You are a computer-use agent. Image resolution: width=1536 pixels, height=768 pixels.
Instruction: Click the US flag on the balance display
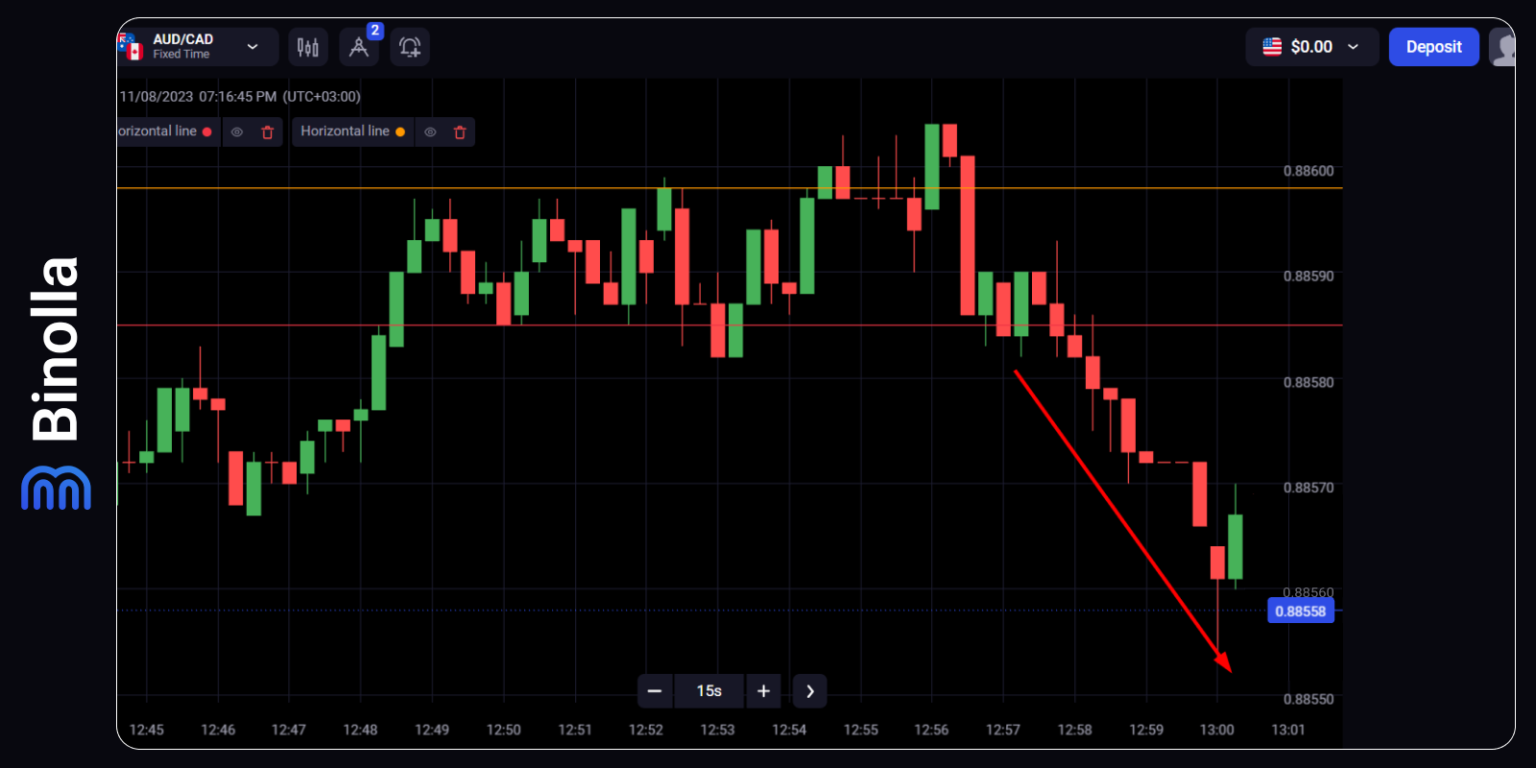click(1271, 45)
